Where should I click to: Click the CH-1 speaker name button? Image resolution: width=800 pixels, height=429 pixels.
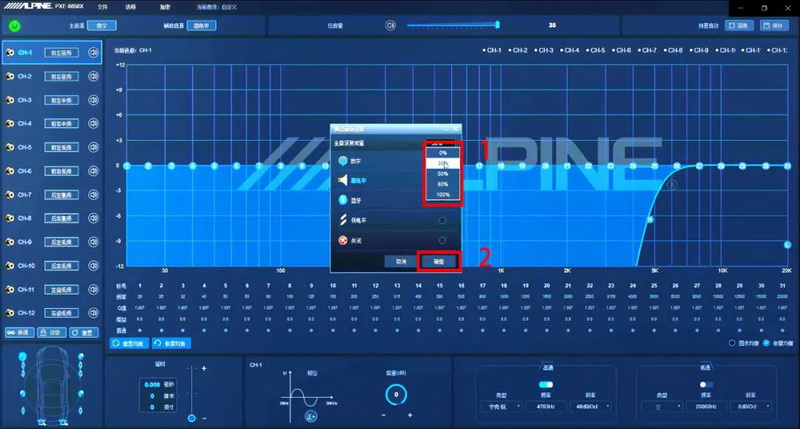61,53
